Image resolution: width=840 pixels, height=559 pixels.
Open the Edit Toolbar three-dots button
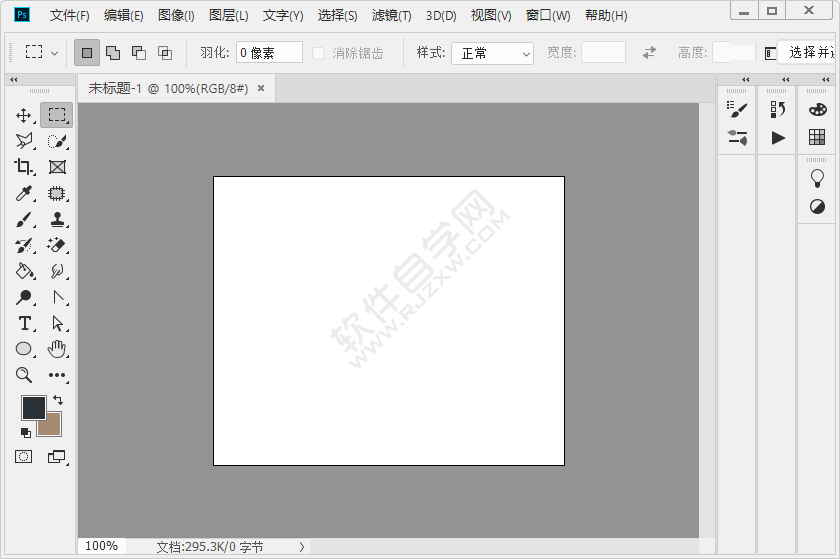coord(57,375)
